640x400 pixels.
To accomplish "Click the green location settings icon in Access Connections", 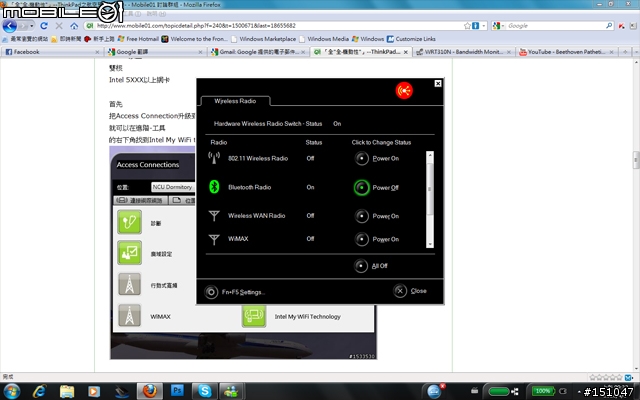I will tap(129, 253).
